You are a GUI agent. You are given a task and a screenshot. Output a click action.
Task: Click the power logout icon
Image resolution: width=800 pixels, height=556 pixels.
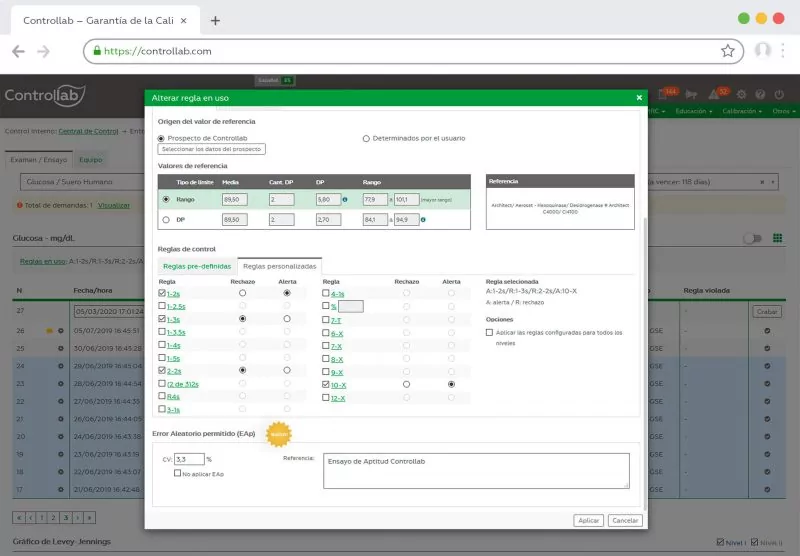click(x=780, y=95)
